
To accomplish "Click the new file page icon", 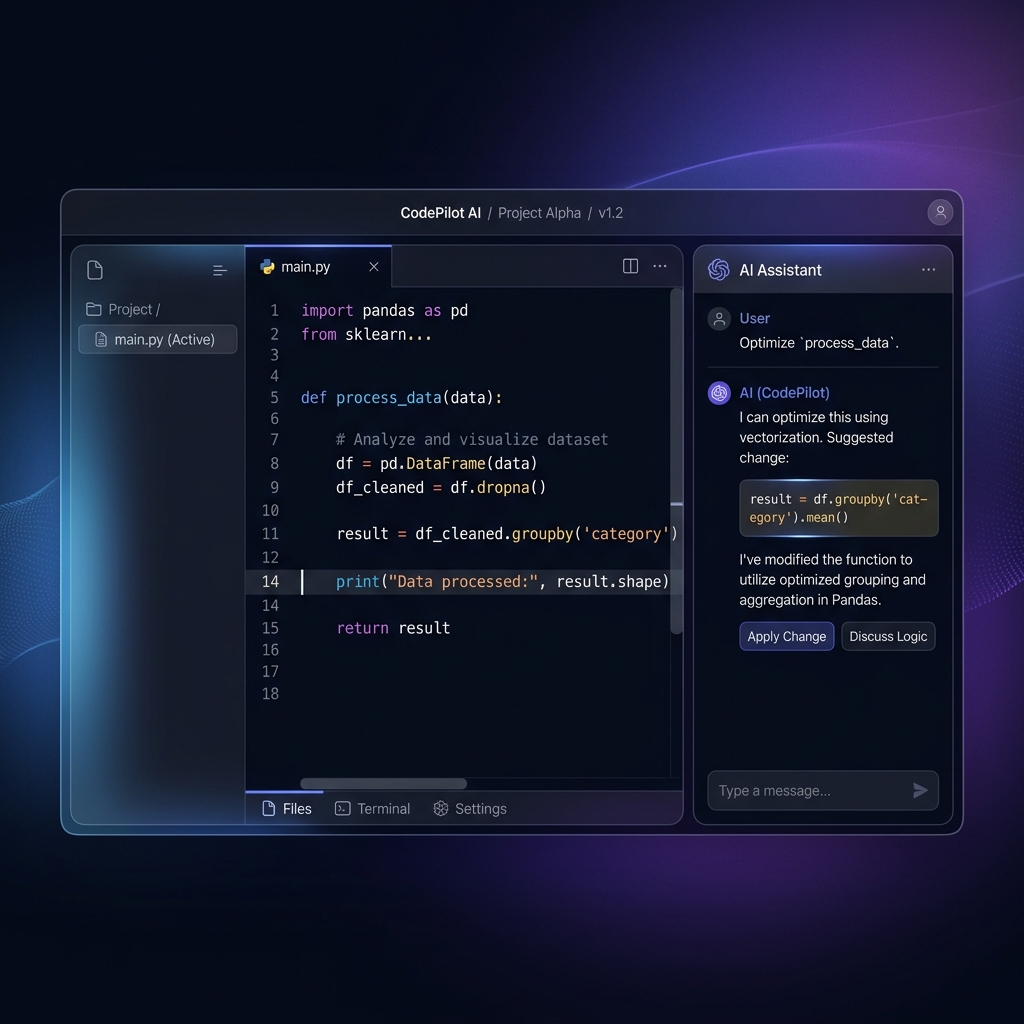I will point(95,270).
